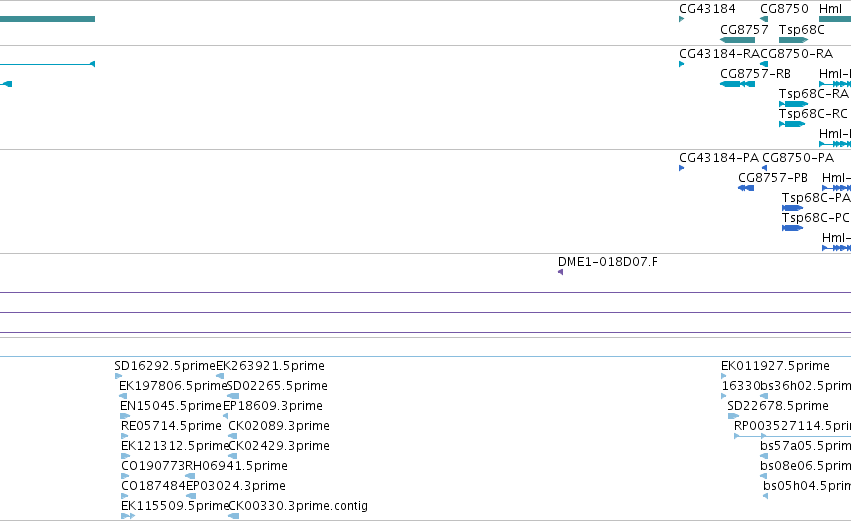Screen dimensions: 851x521
Task: Click the CO190773 EST label
Action: point(153,466)
